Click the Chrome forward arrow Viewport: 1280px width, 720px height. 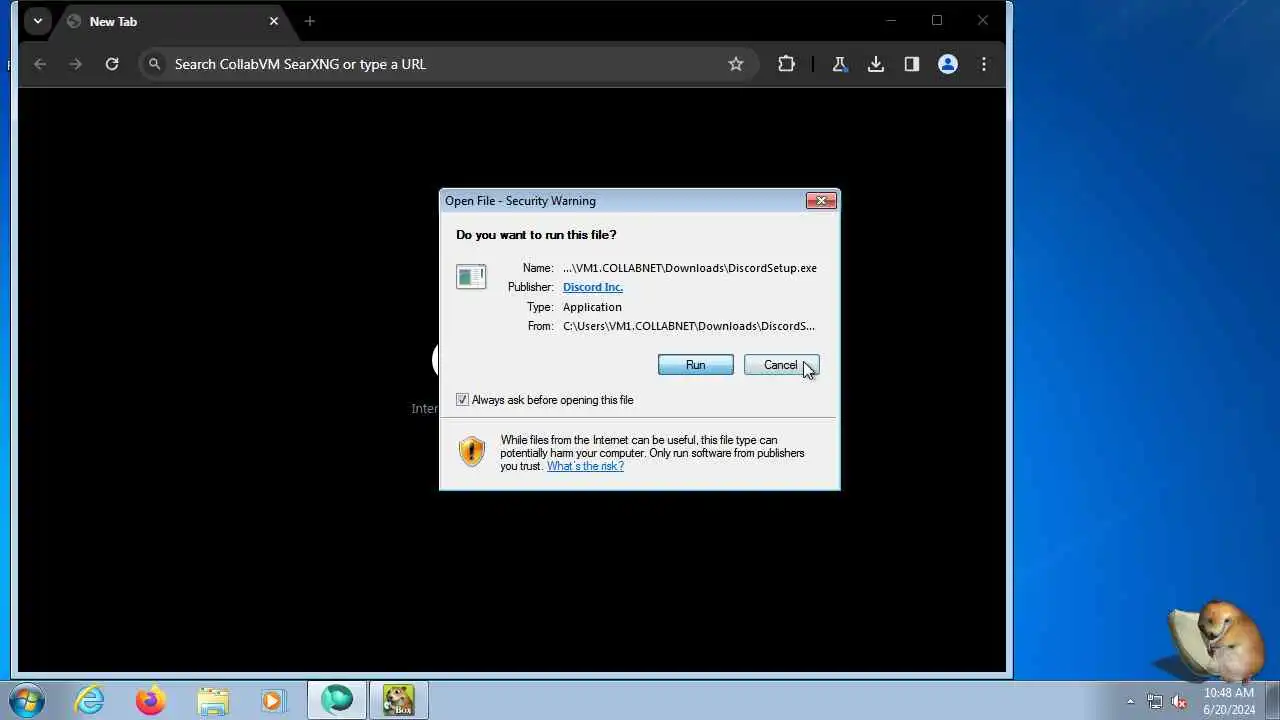click(75, 64)
